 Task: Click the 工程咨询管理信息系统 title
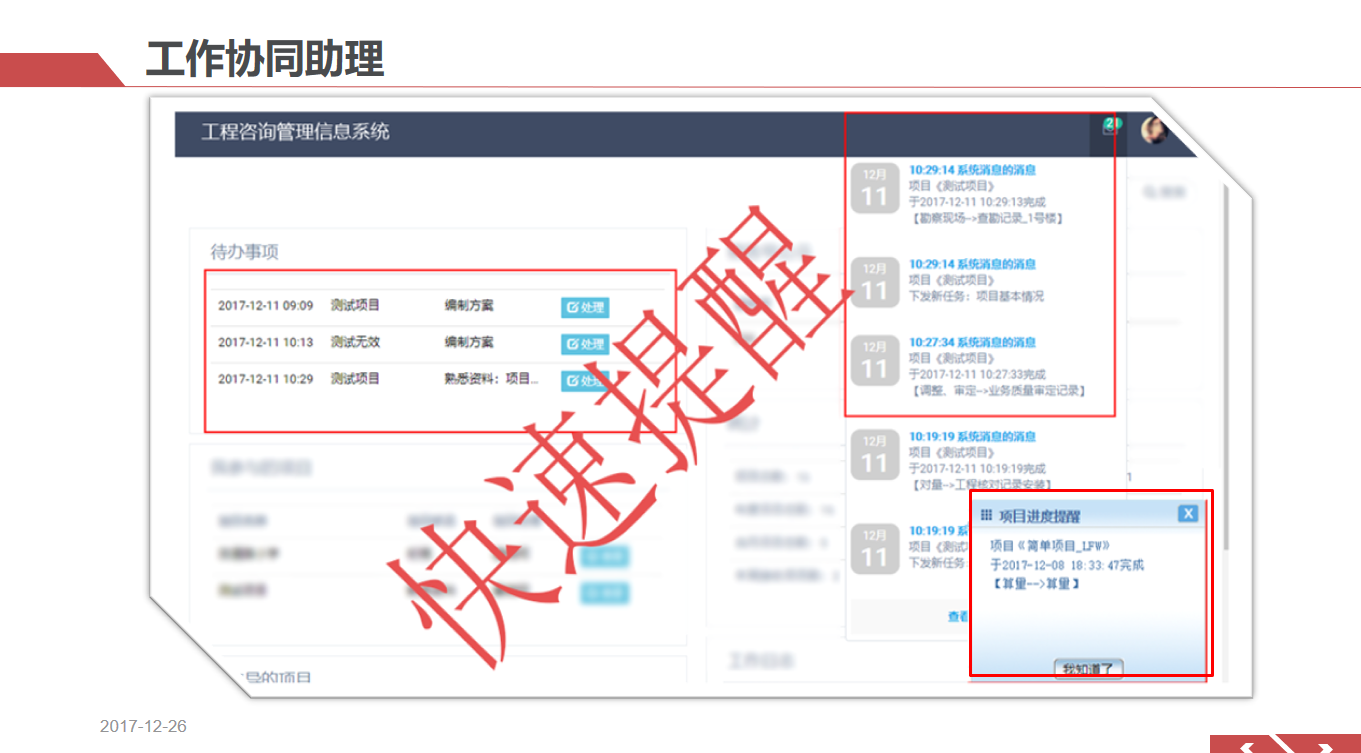[296, 132]
